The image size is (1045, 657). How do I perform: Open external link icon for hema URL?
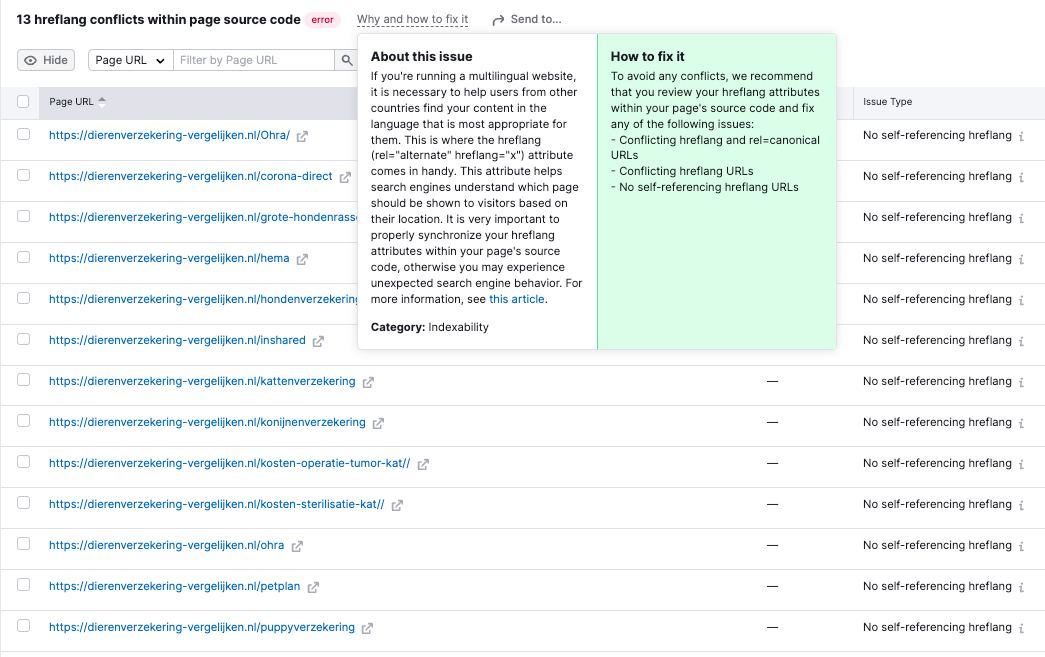pos(302,259)
